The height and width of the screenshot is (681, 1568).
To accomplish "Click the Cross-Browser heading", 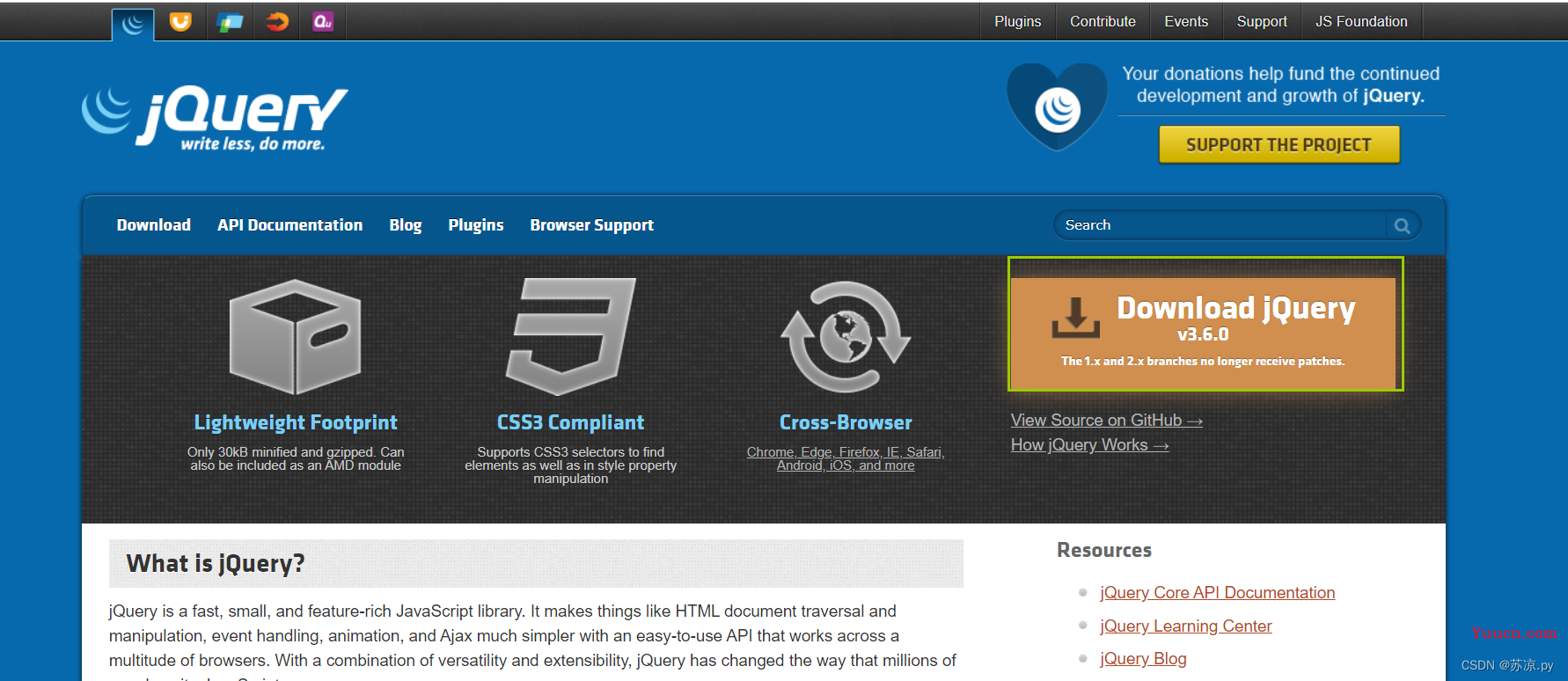I will click(x=846, y=423).
